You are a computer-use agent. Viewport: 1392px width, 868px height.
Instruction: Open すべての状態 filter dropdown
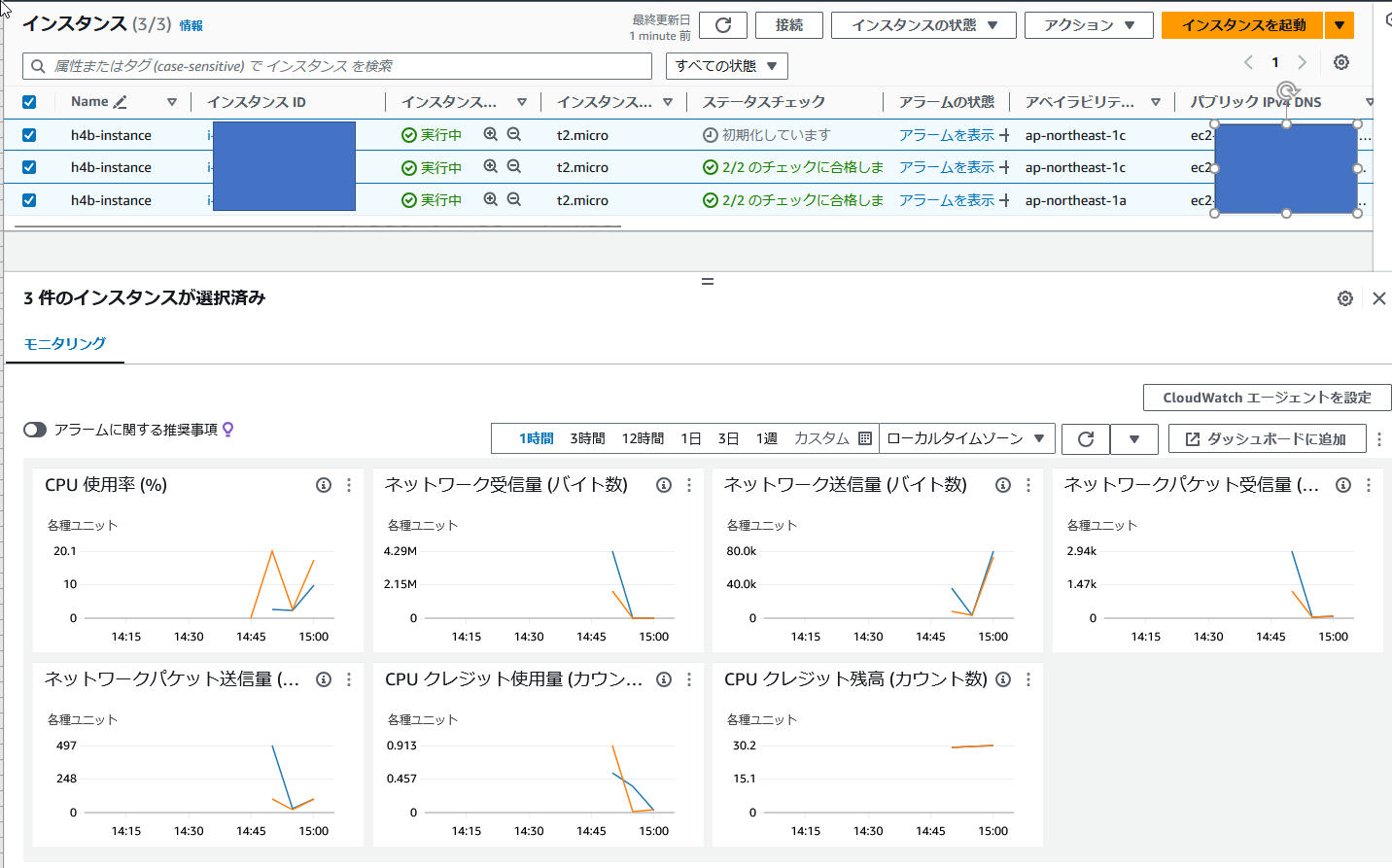pyautogui.click(x=727, y=66)
